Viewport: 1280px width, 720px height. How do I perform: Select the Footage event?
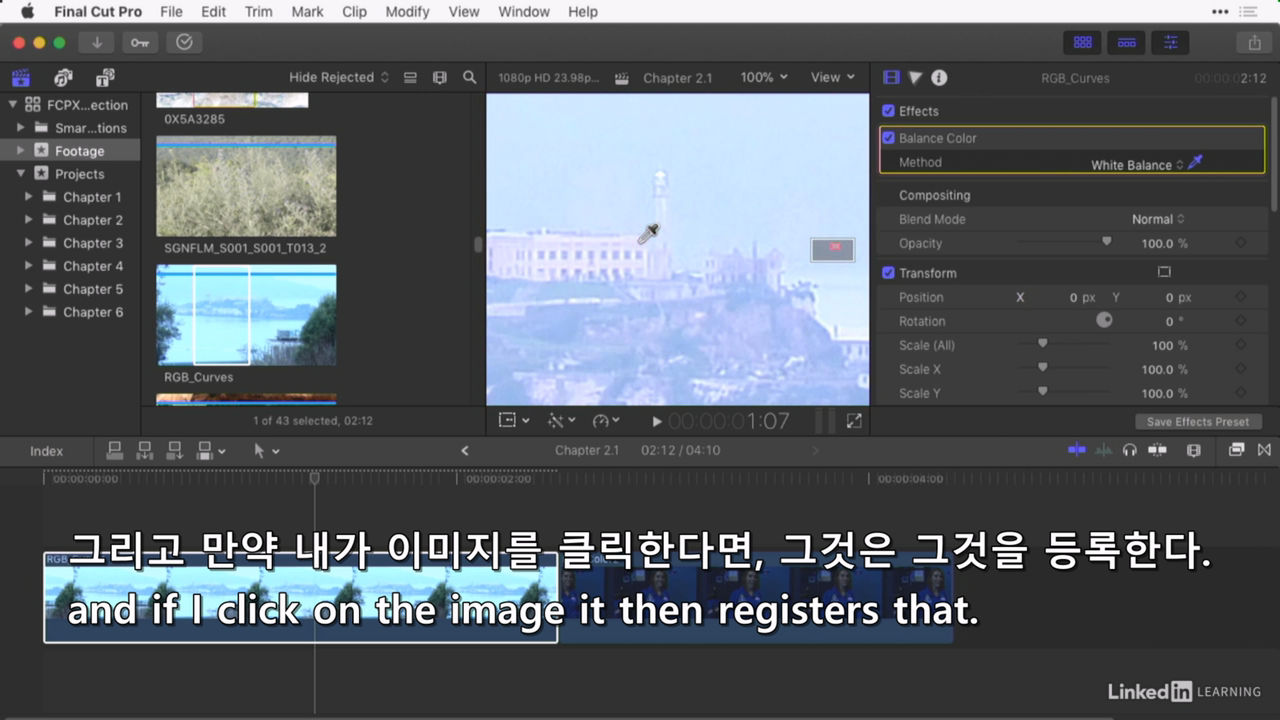tap(79, 151)
